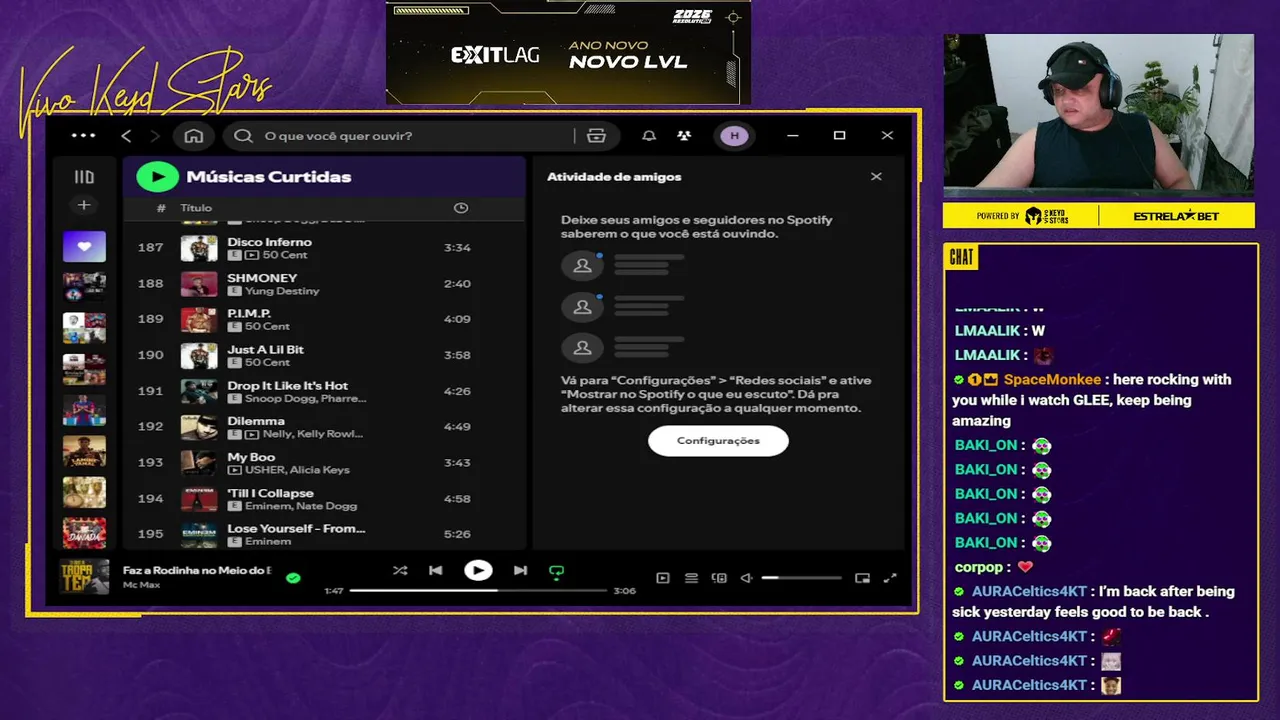Open the Dilemma album cover
The image size is (1280, 720).
coord(199,427)
